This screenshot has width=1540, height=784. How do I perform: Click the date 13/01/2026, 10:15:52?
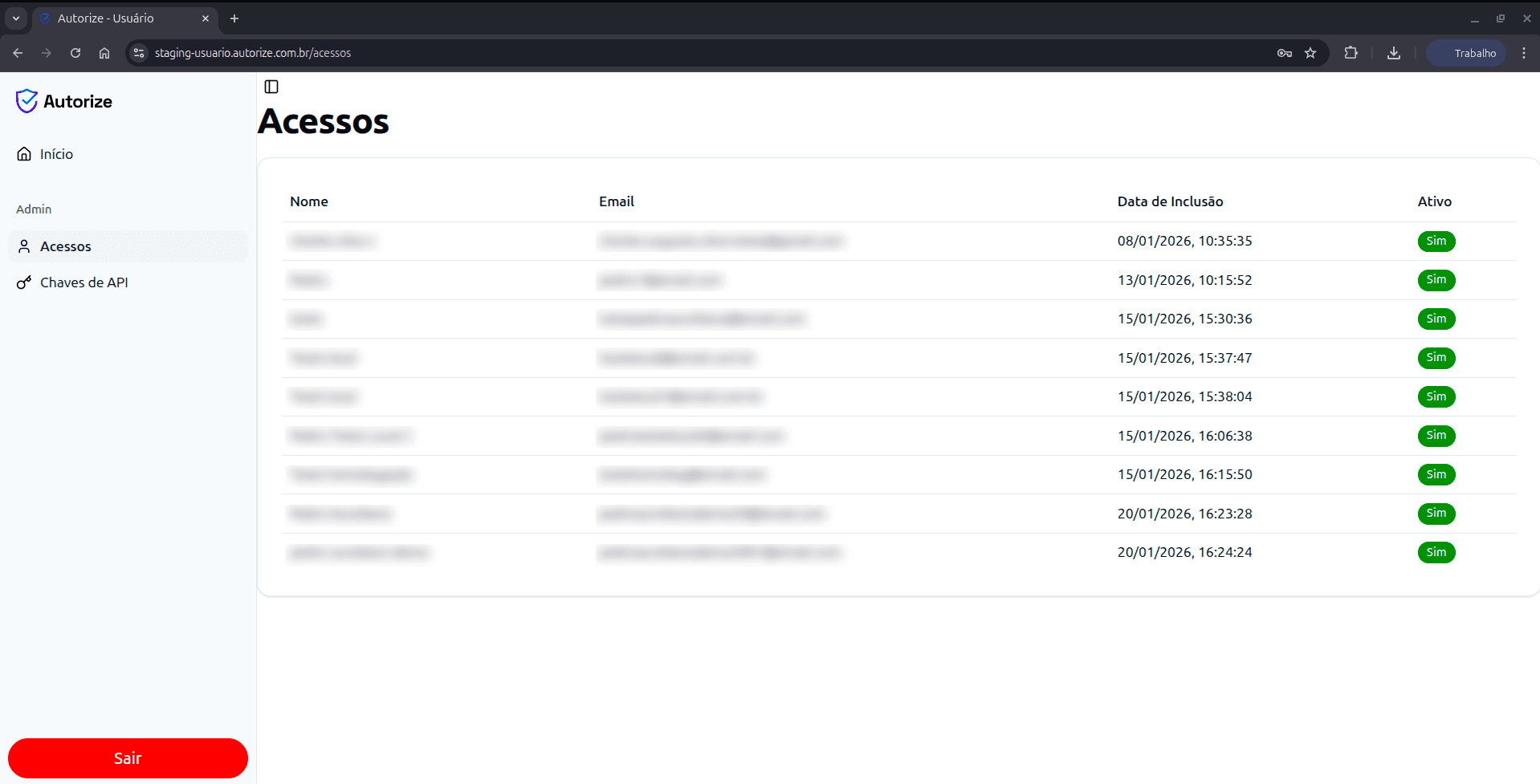(x=1184, y=280)
